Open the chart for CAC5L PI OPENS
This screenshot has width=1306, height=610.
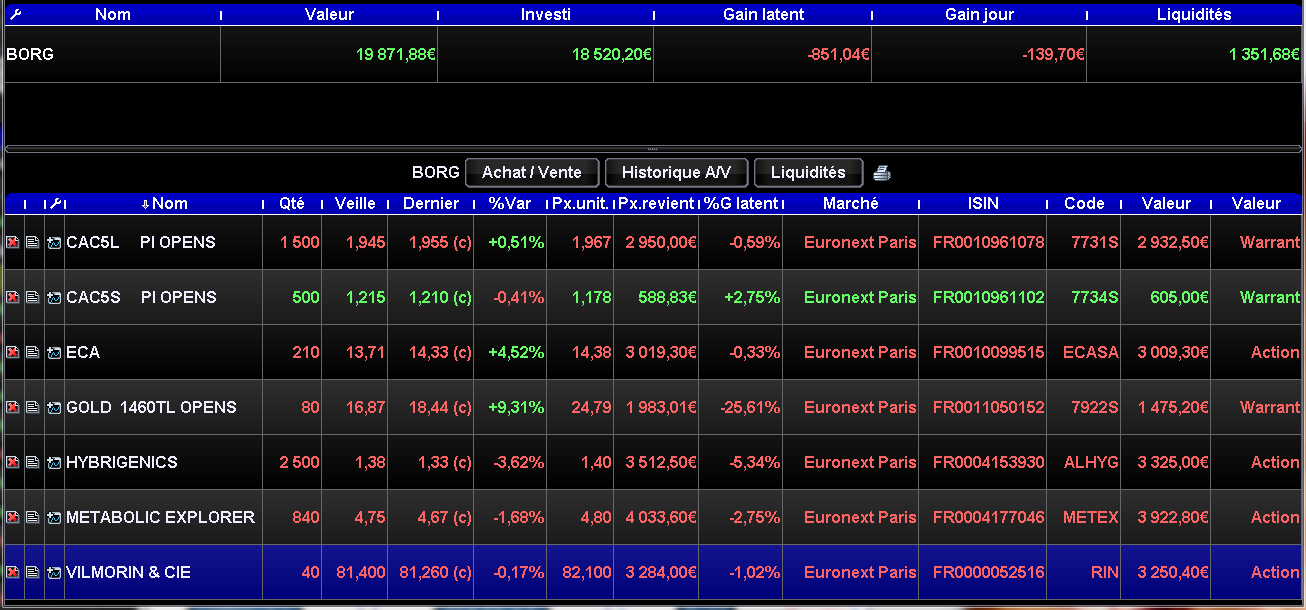pos(54,242)
